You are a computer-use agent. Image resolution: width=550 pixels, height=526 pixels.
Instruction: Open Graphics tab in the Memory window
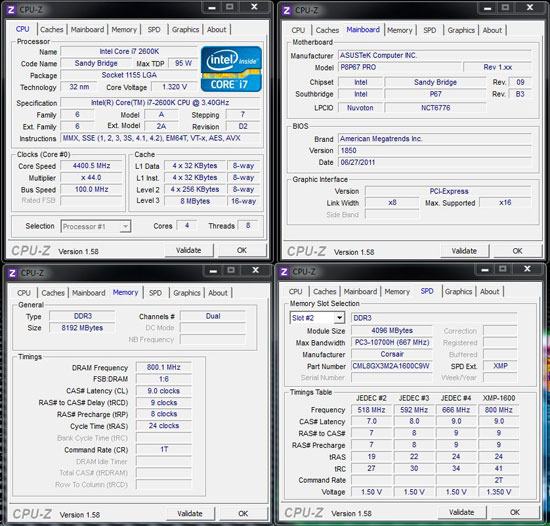click(187, 293)
